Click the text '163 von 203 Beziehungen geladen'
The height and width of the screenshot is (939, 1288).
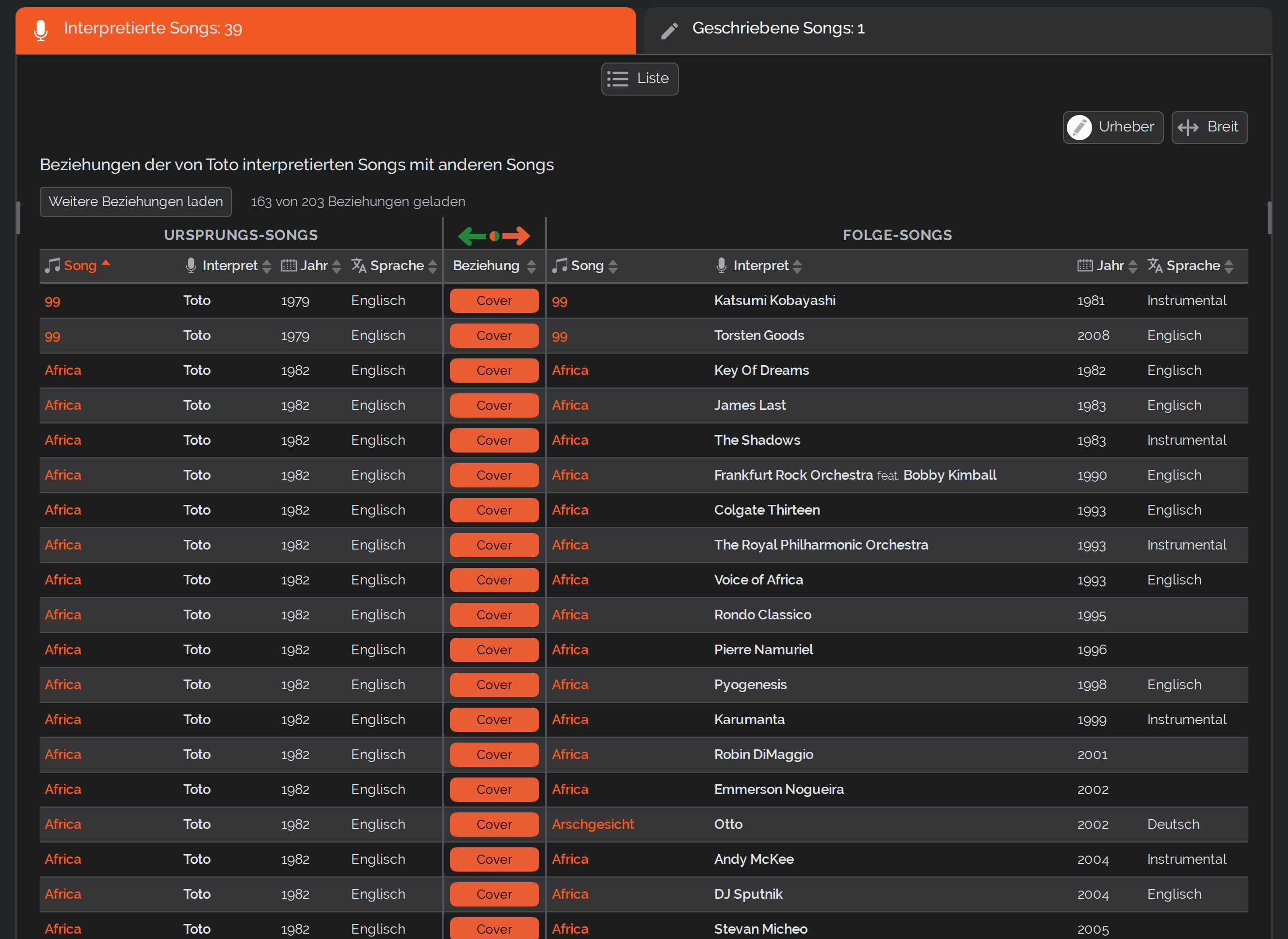(x=358, y=202)
